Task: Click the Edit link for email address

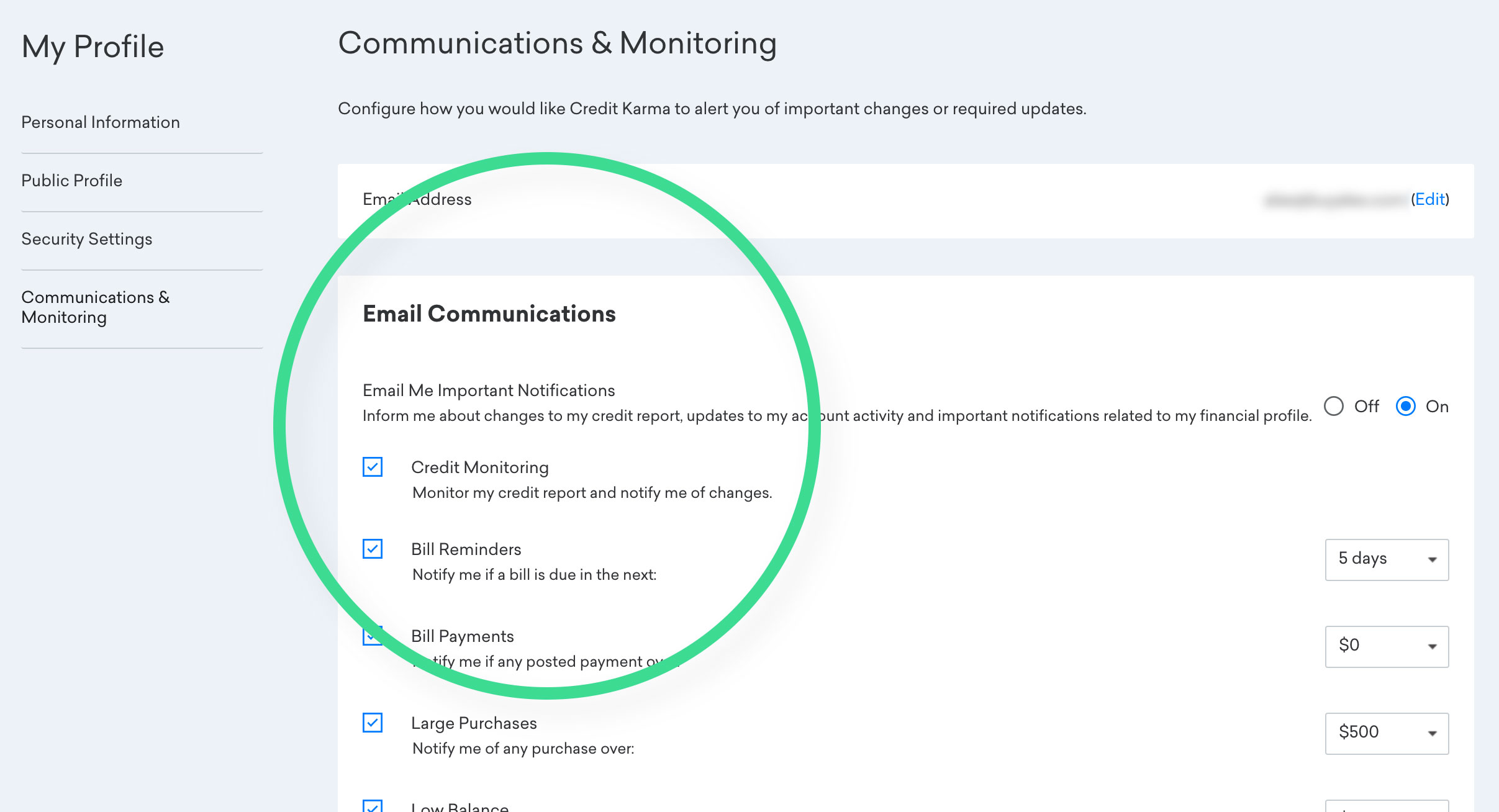Action: (x=1430, y=199)
